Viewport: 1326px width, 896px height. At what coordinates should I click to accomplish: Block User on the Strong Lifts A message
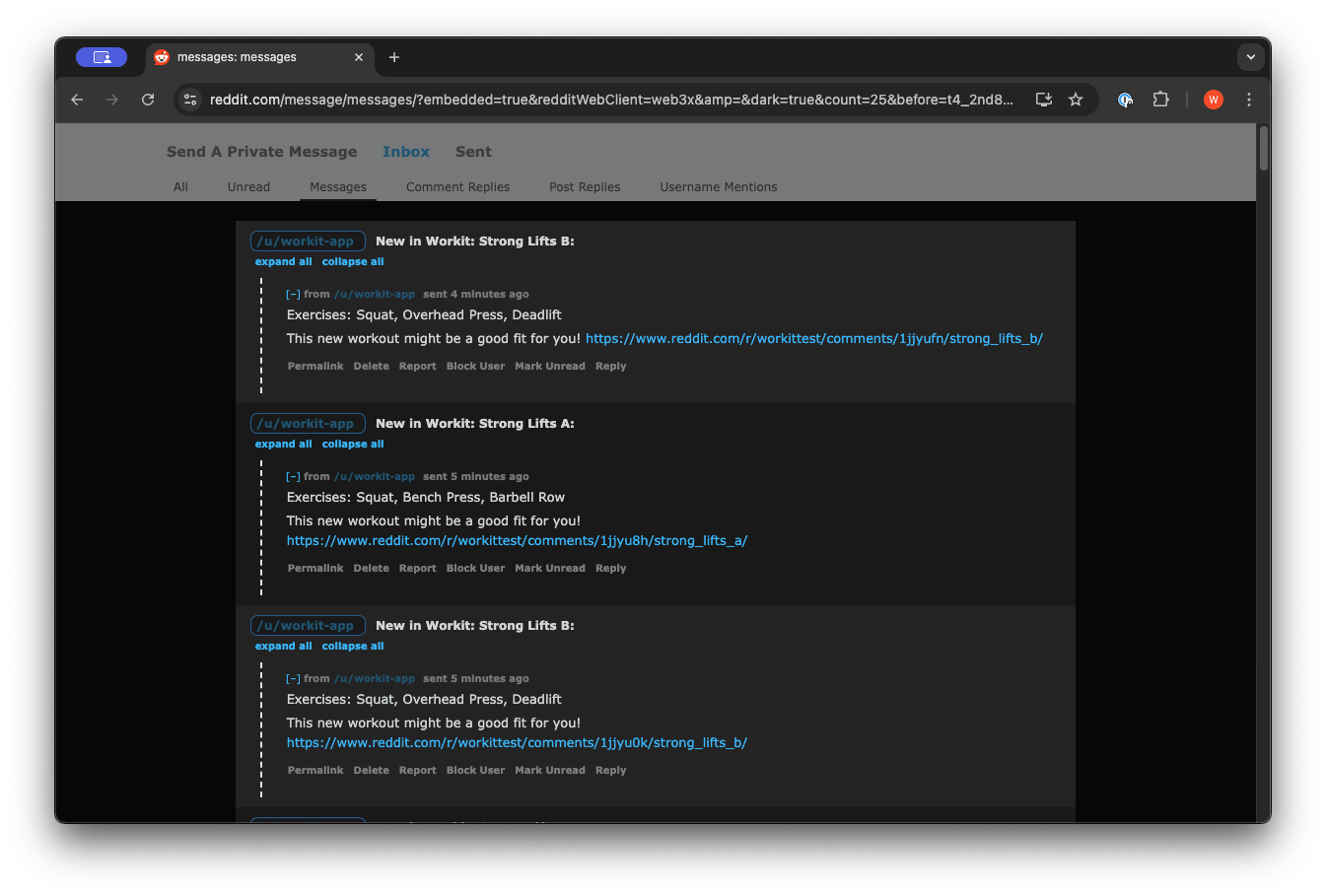tap(475, 569)
